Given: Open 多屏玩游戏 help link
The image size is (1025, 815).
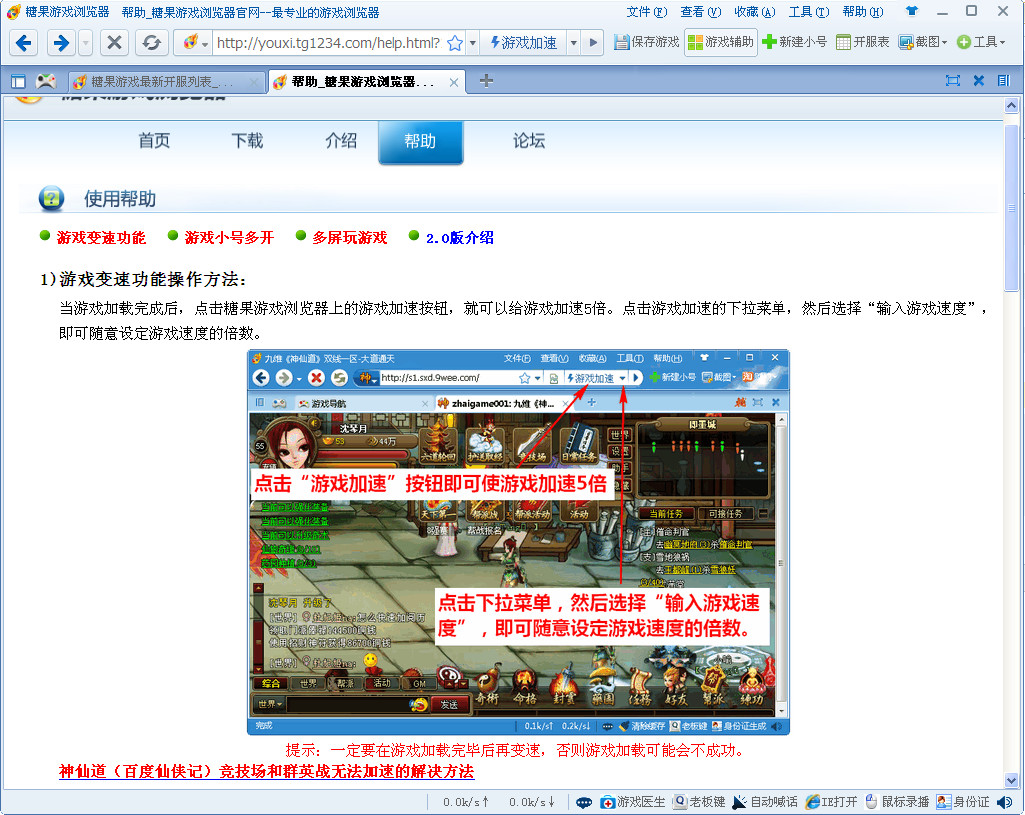Looking at the screenshot, I should click(x=350, y=237).
